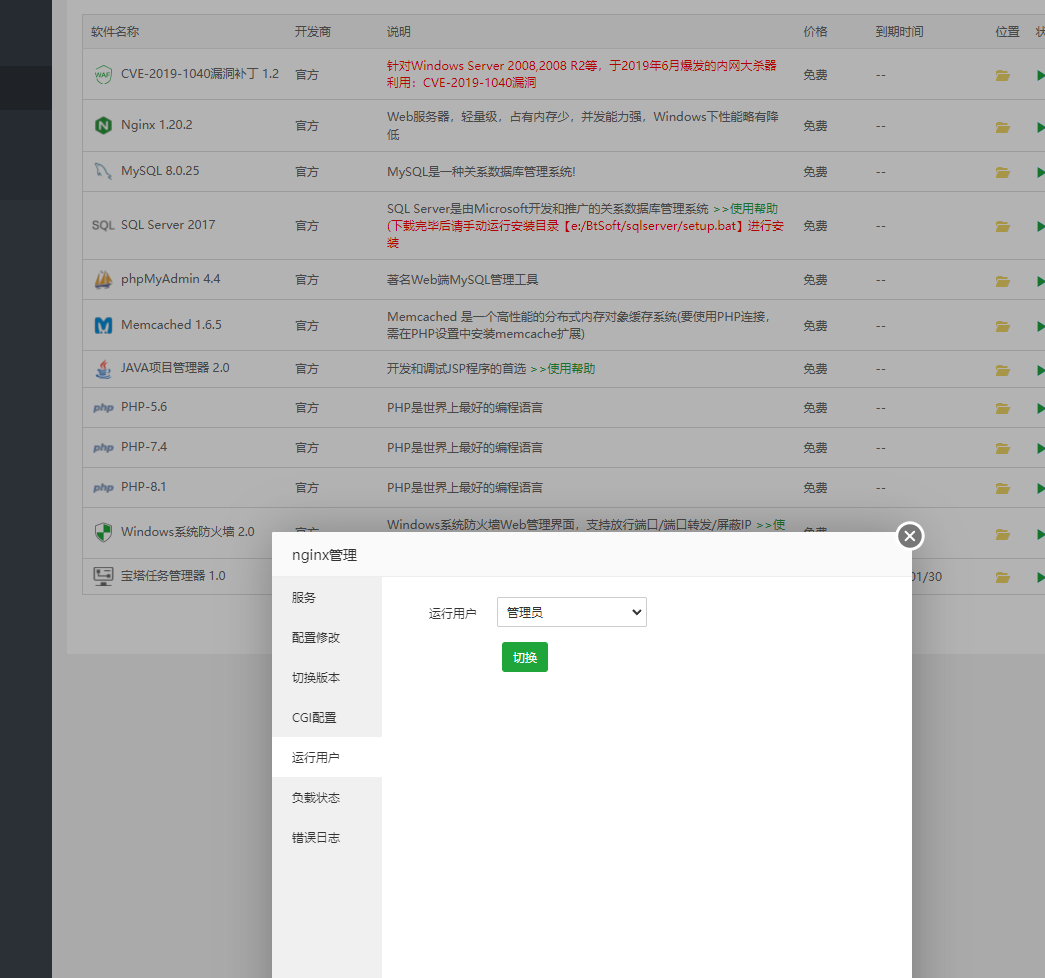
Task: Click the 价格 column header
Action: (815, 31)
